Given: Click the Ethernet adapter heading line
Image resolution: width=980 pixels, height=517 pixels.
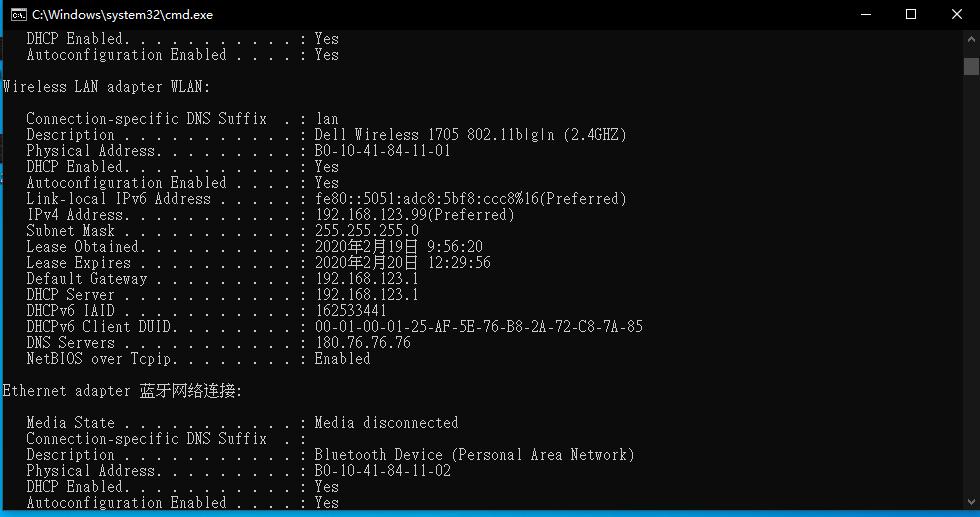Looking at the screenshot, I should pos(122,391).
